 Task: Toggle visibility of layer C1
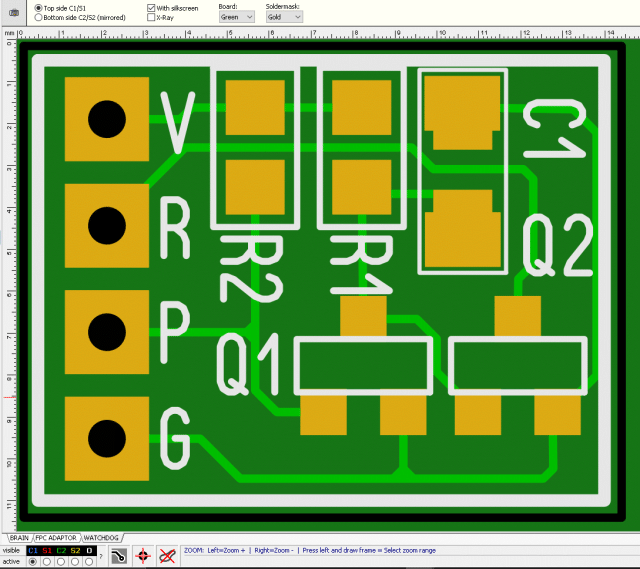(x=33, y=550)
